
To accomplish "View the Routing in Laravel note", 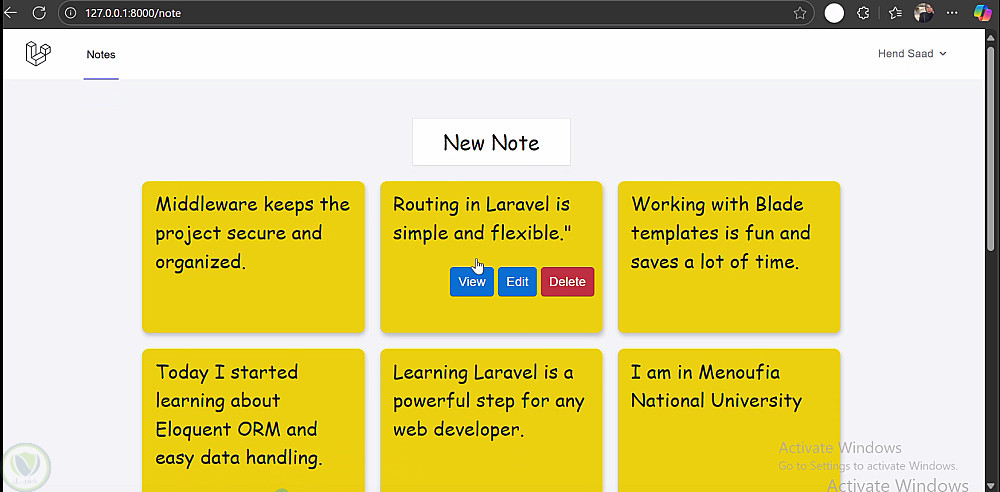I will point(471,282).
